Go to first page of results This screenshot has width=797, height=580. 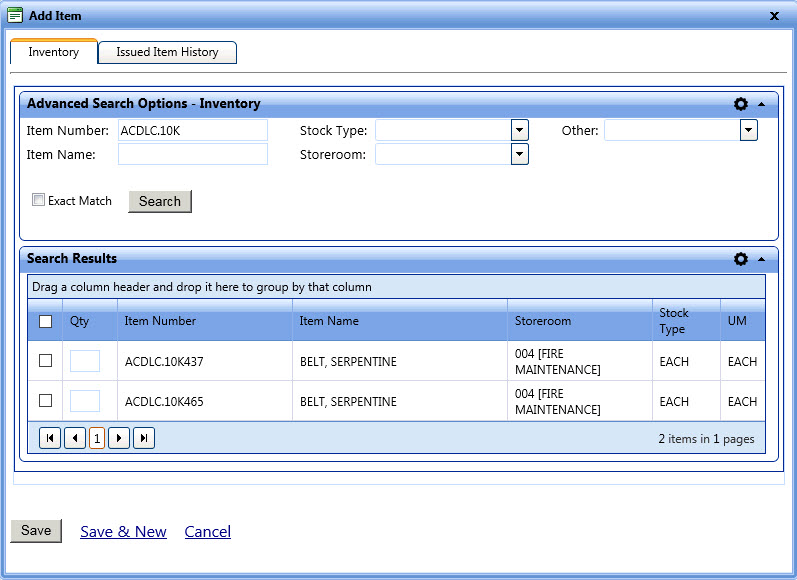pos(49,438)
